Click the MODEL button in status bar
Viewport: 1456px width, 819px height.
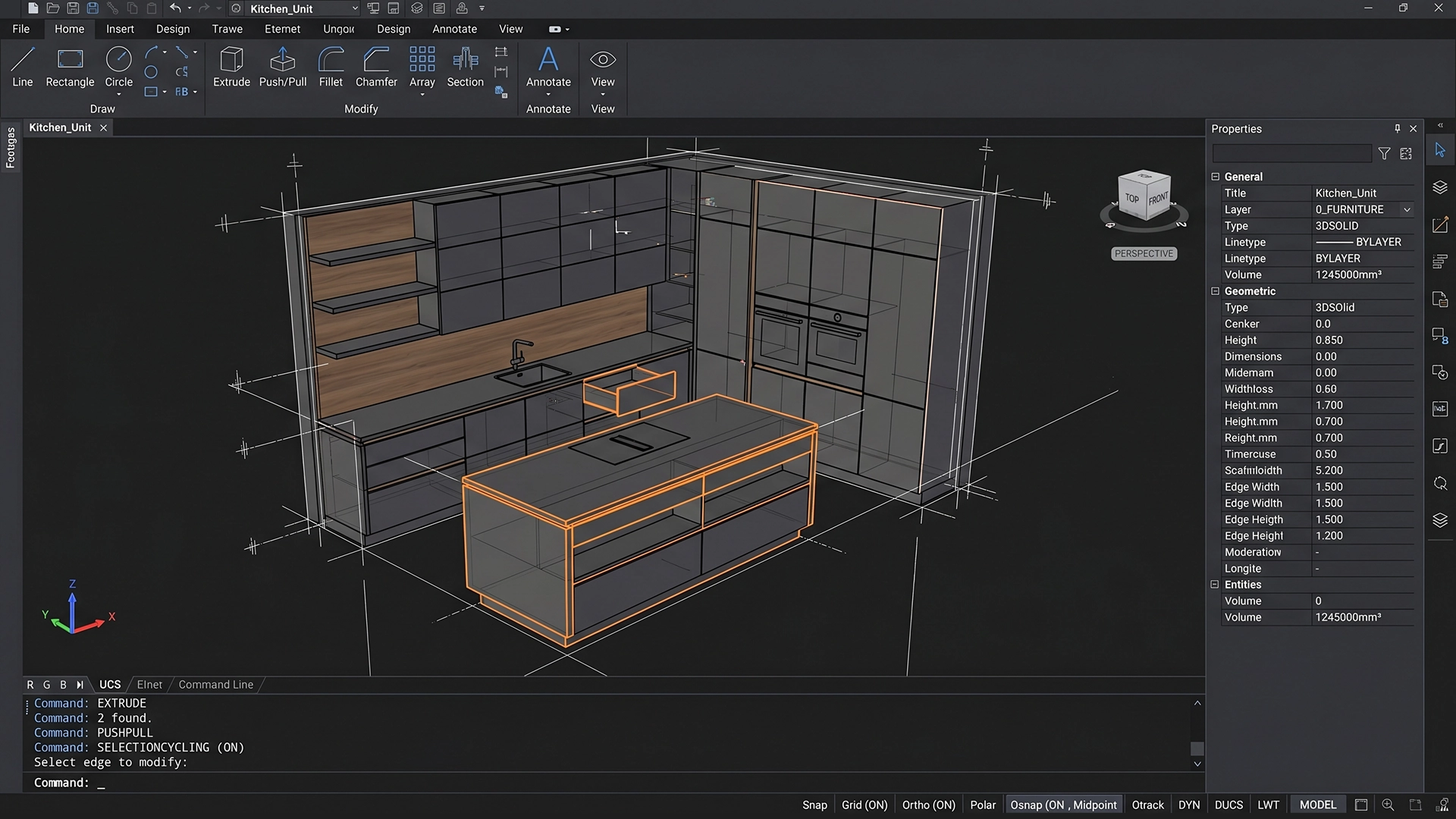1317,804
